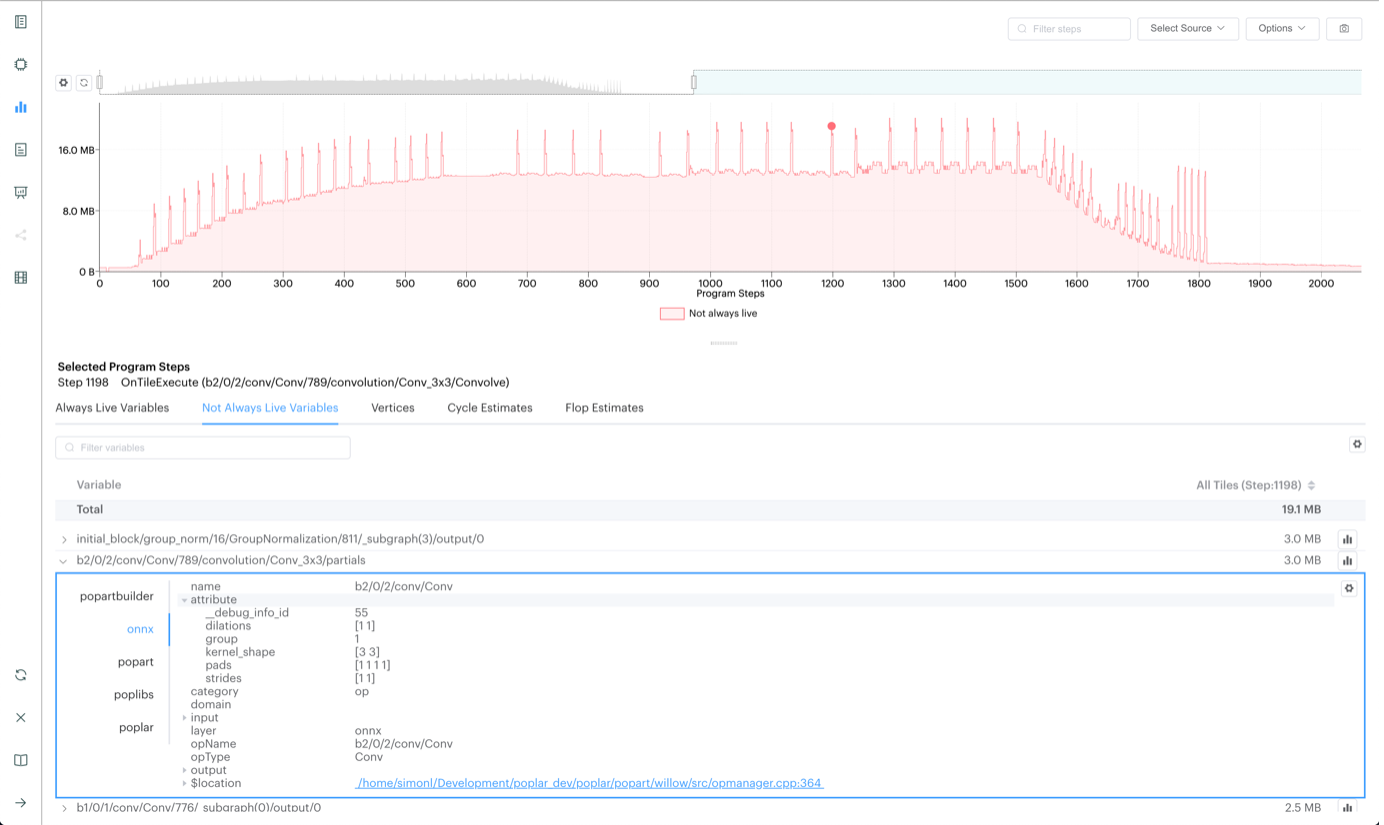1384x825 pixels.
Task: Select the Liveness report bar-chart icon
Action: [20, 106]
